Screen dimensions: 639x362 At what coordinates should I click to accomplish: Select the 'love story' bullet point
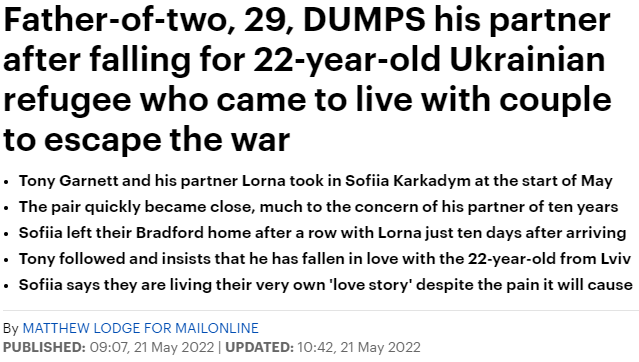click(x=326, y=285)
